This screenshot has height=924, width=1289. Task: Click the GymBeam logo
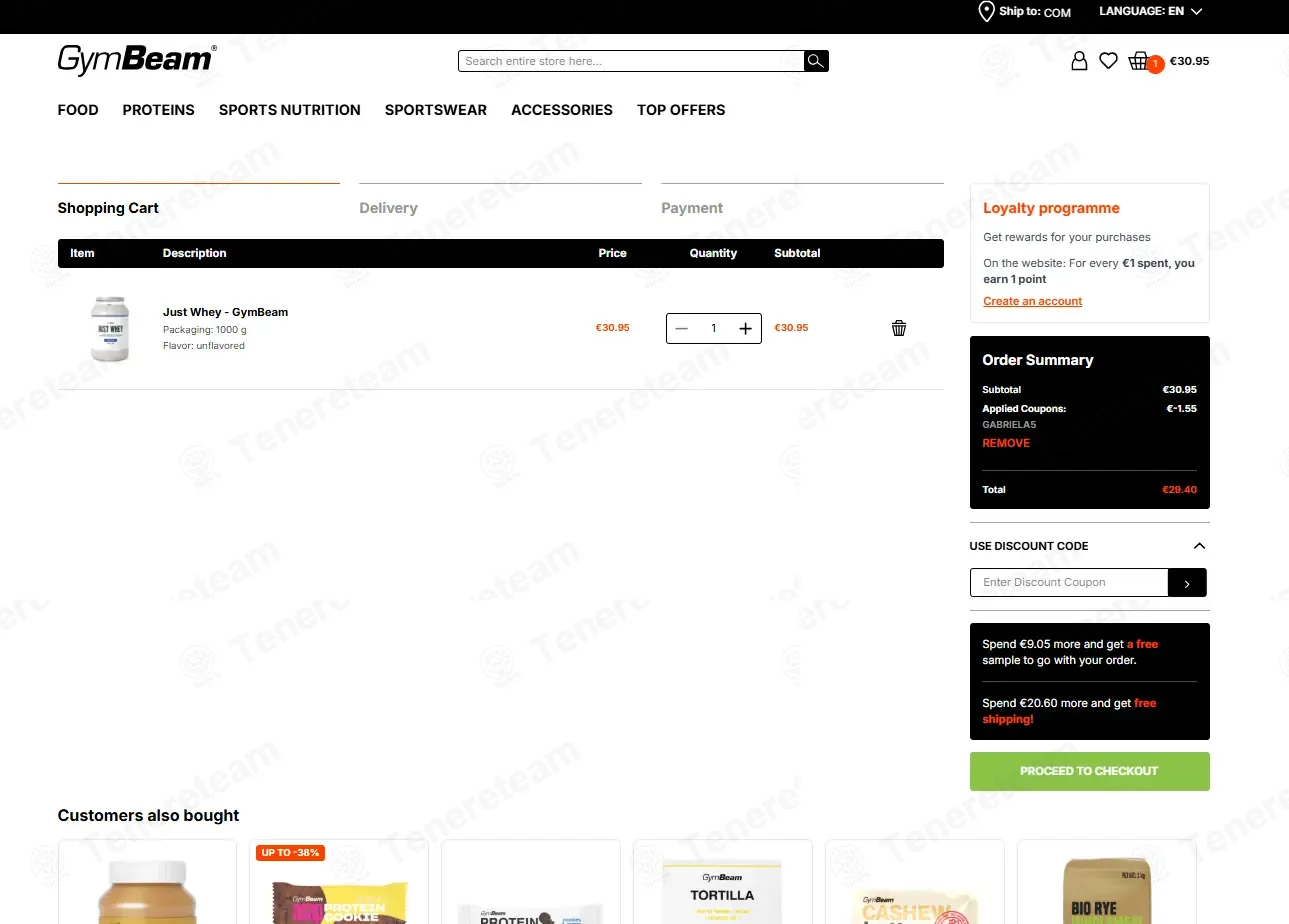coord(137,60)
